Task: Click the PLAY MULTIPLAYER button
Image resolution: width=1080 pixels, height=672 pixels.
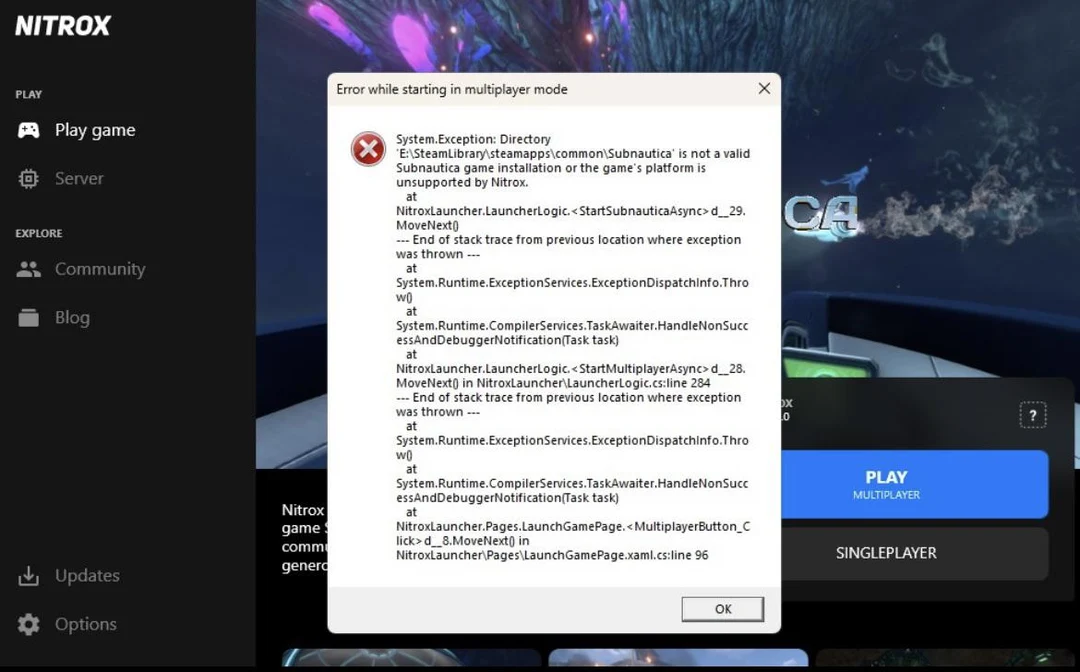Action: (x=886, y=484)
